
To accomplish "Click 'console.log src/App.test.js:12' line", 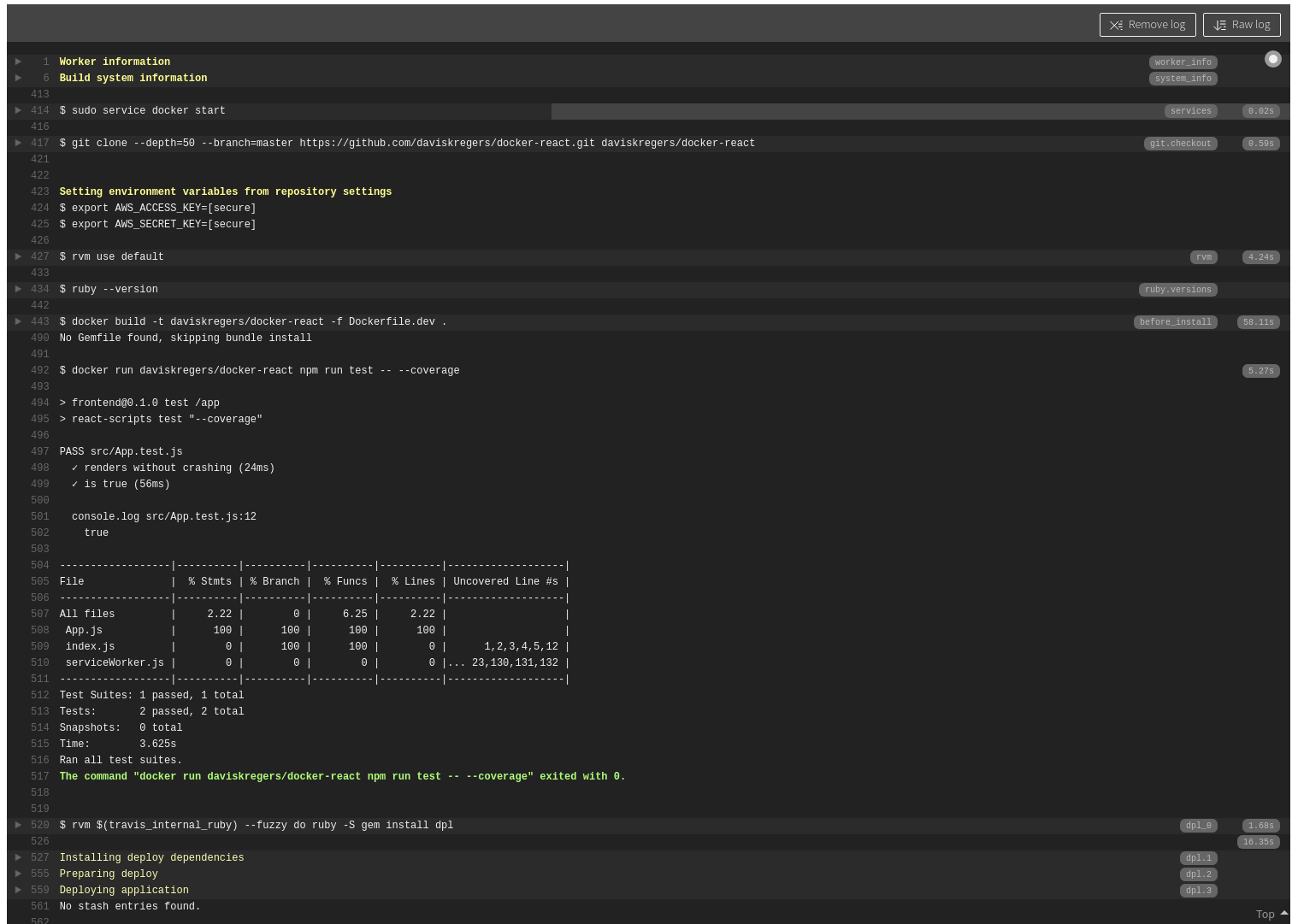I will 164,516.
